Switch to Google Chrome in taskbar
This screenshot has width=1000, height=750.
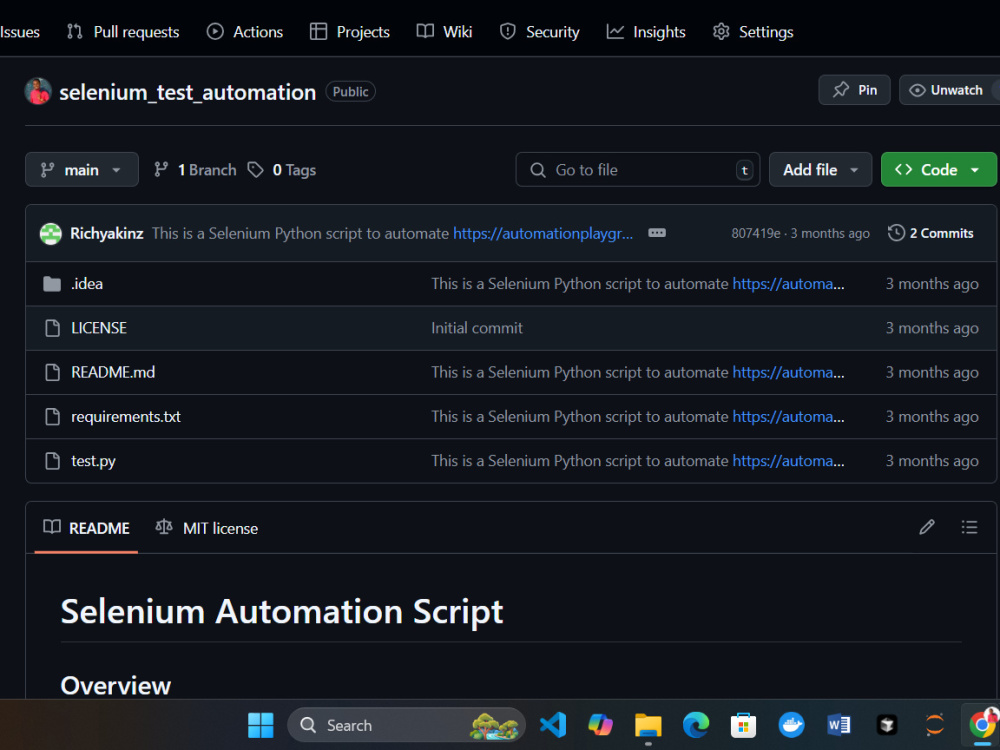click(x=982, y=725)
